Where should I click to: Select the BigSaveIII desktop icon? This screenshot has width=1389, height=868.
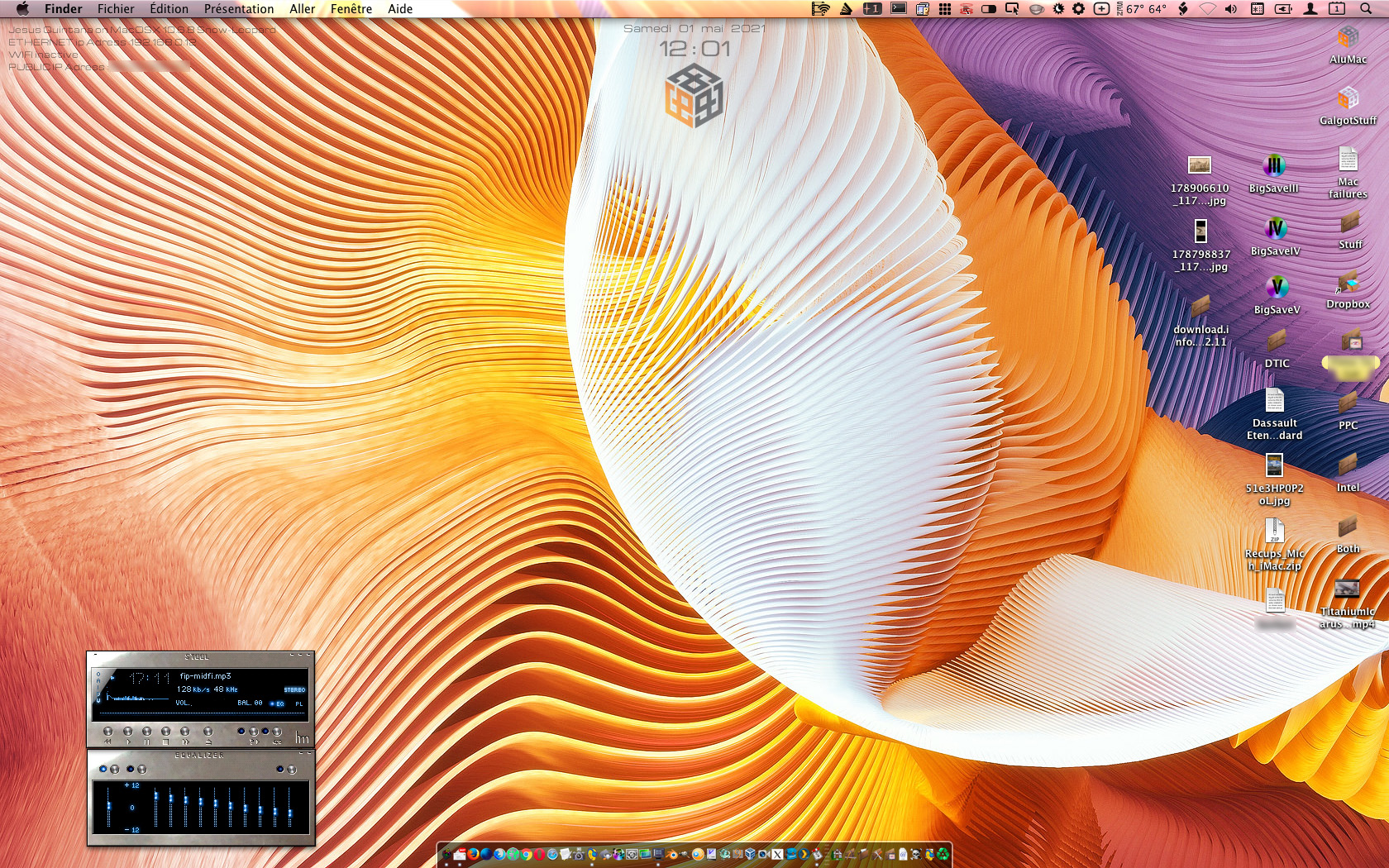tap(1274, 165)
